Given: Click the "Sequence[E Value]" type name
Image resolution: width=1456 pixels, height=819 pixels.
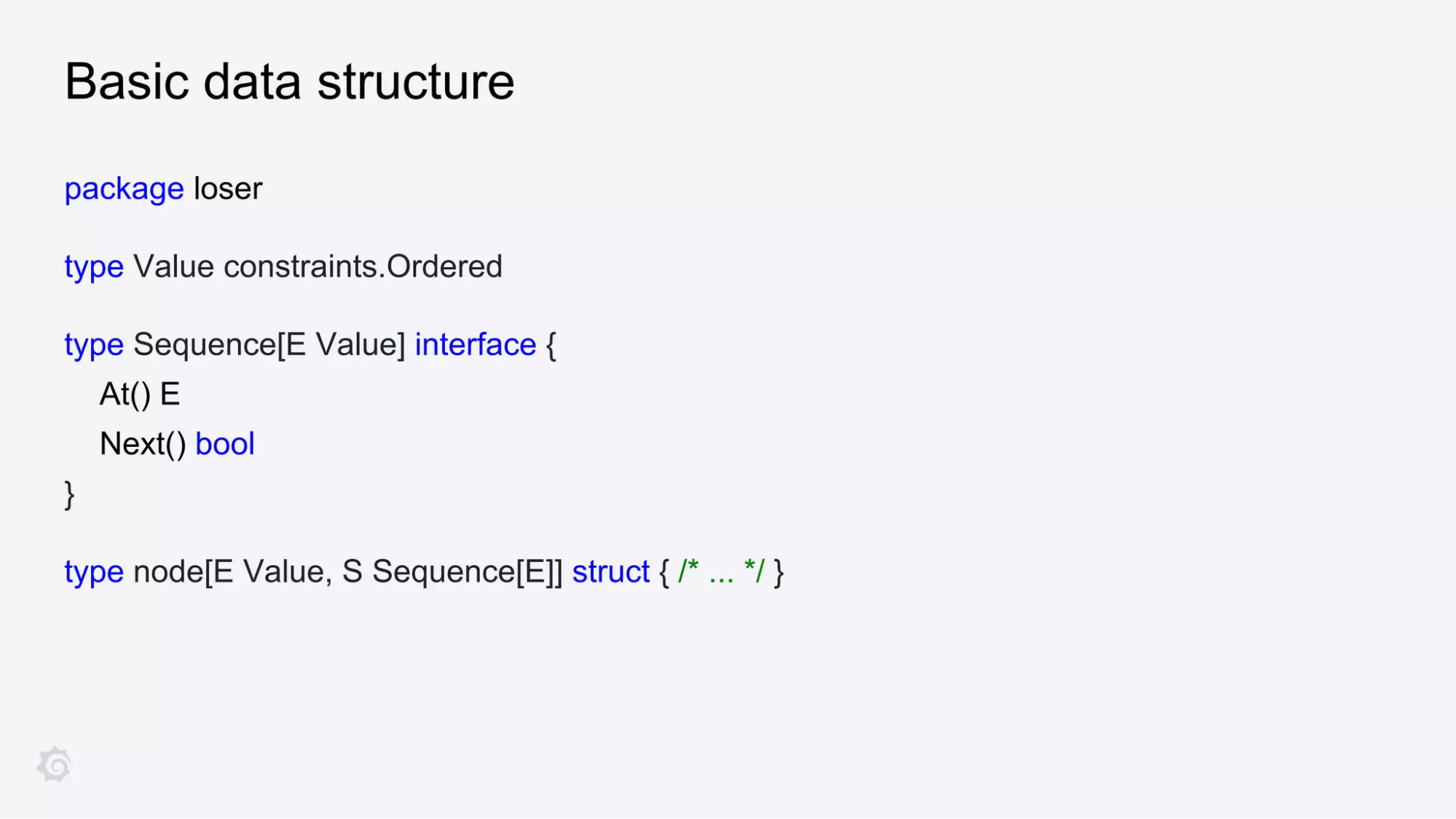Looking at the screenshot, I should (269, 344).
